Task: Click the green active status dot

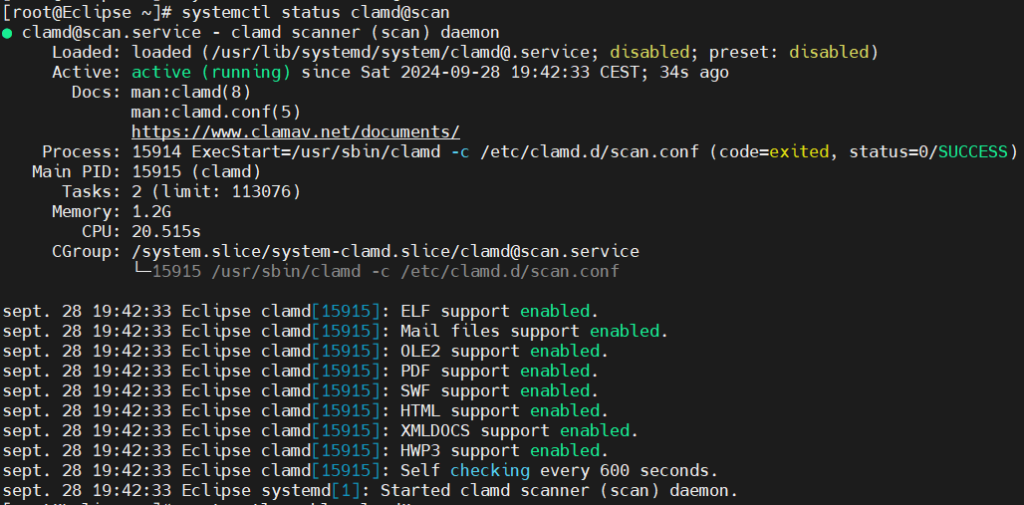Action: pyautogui.click(x=7, y=33)
